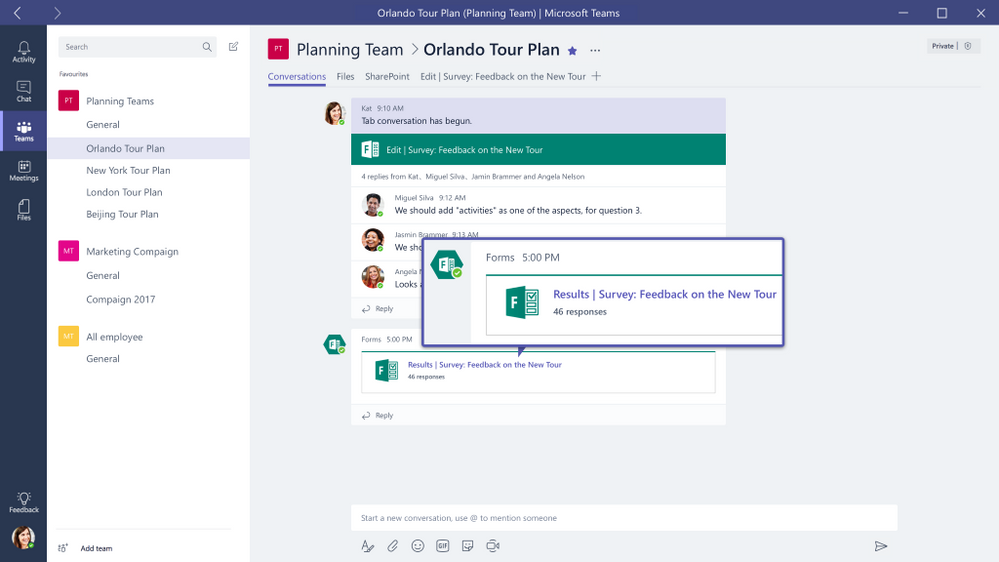Viewport: 999px width, 562px height.
Task: Click Miguel Silva's avatar
Action: pyautogui.click(x=373, y=205)
